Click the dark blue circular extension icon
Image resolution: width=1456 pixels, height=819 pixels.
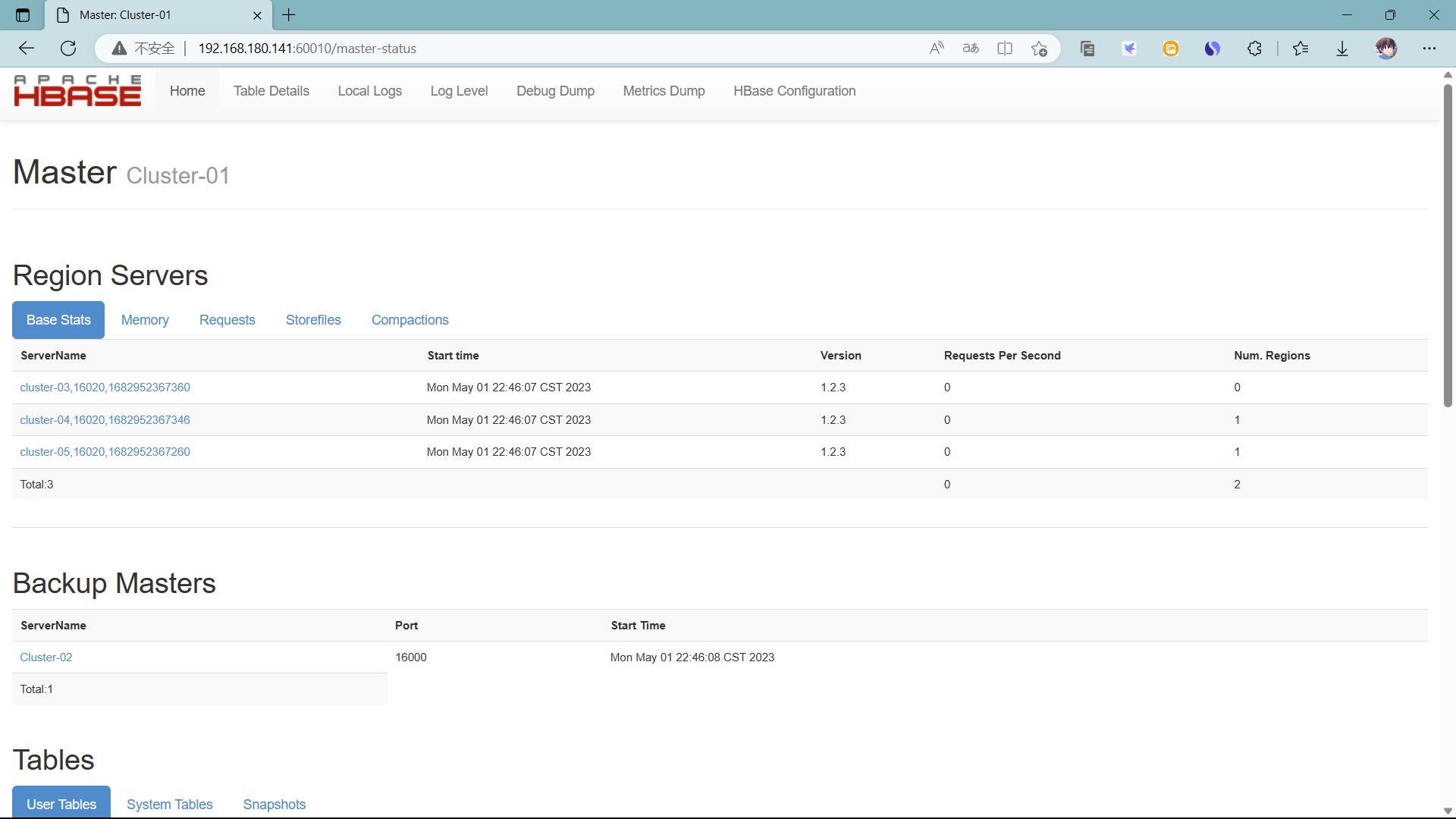(x=1213, y=49)
